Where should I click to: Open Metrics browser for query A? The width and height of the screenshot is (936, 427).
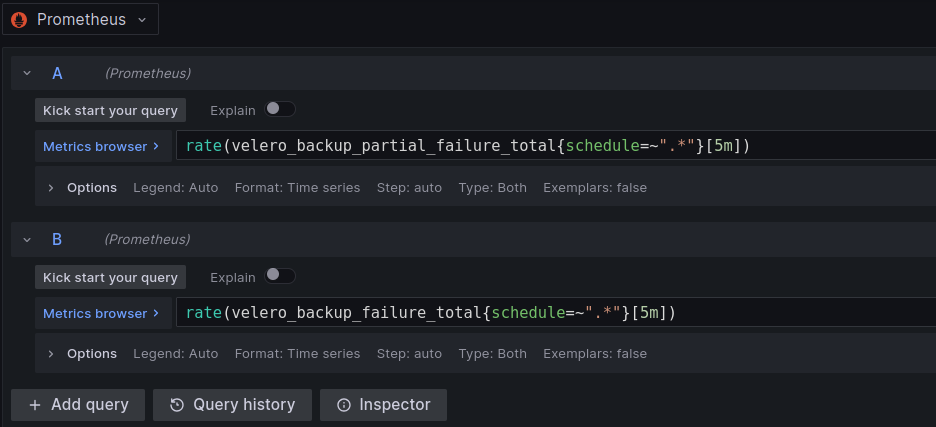(x=103, y=146)
